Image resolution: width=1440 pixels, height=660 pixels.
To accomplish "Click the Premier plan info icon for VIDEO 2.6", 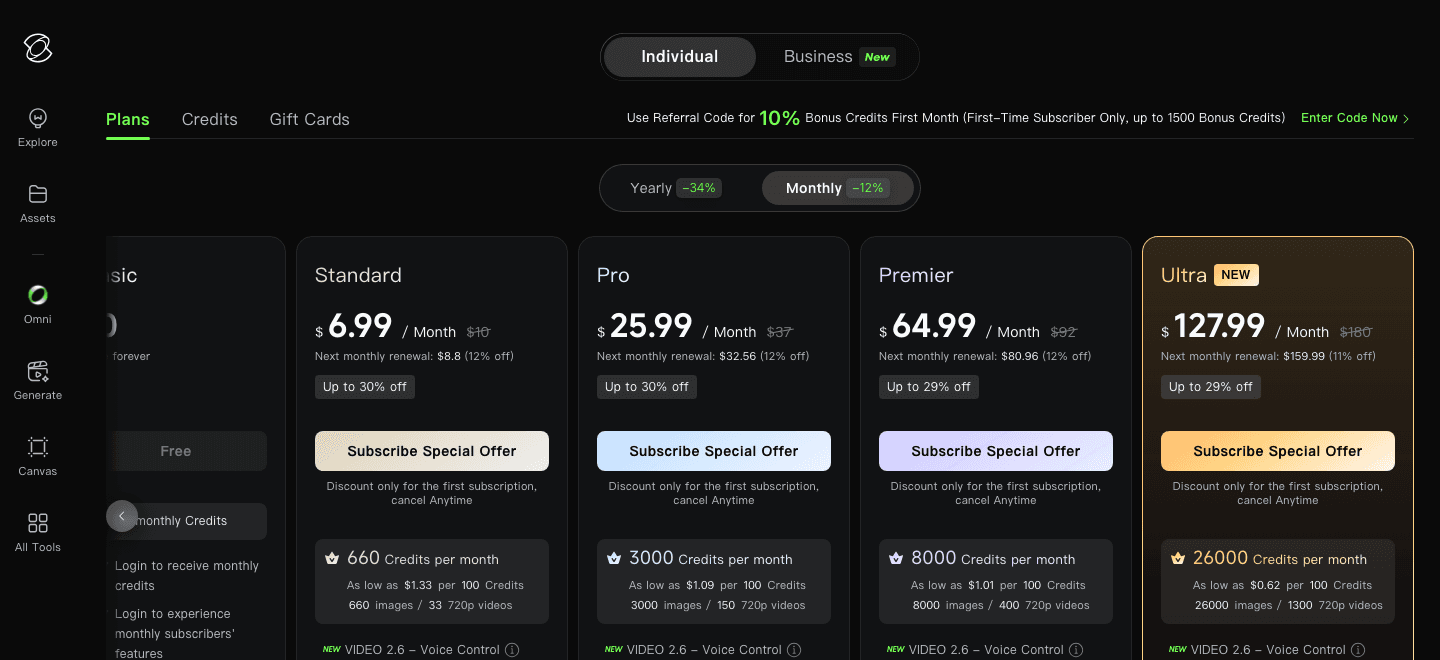I will coord(1076,650).
